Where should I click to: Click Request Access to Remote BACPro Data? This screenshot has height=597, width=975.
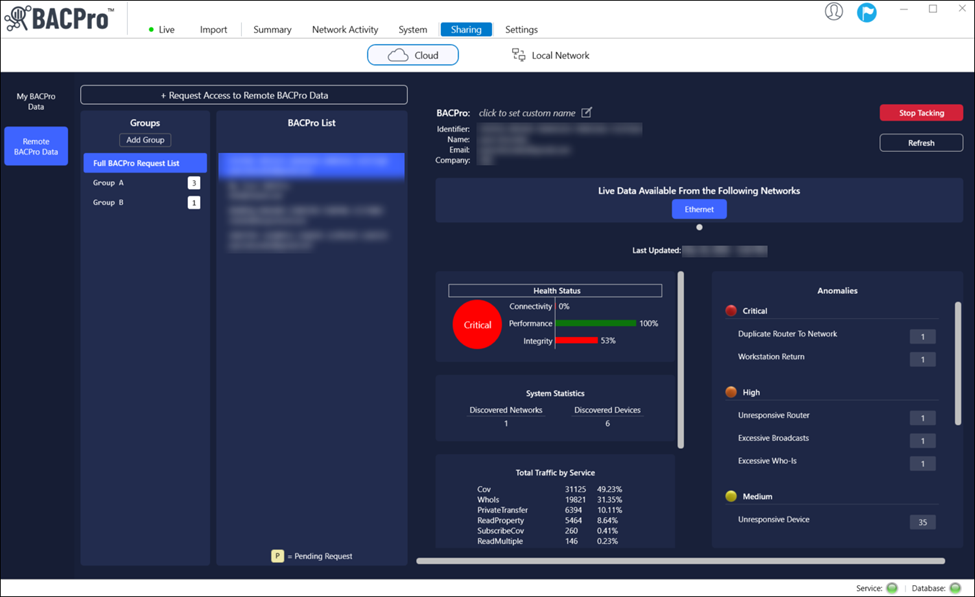point(244,95)
